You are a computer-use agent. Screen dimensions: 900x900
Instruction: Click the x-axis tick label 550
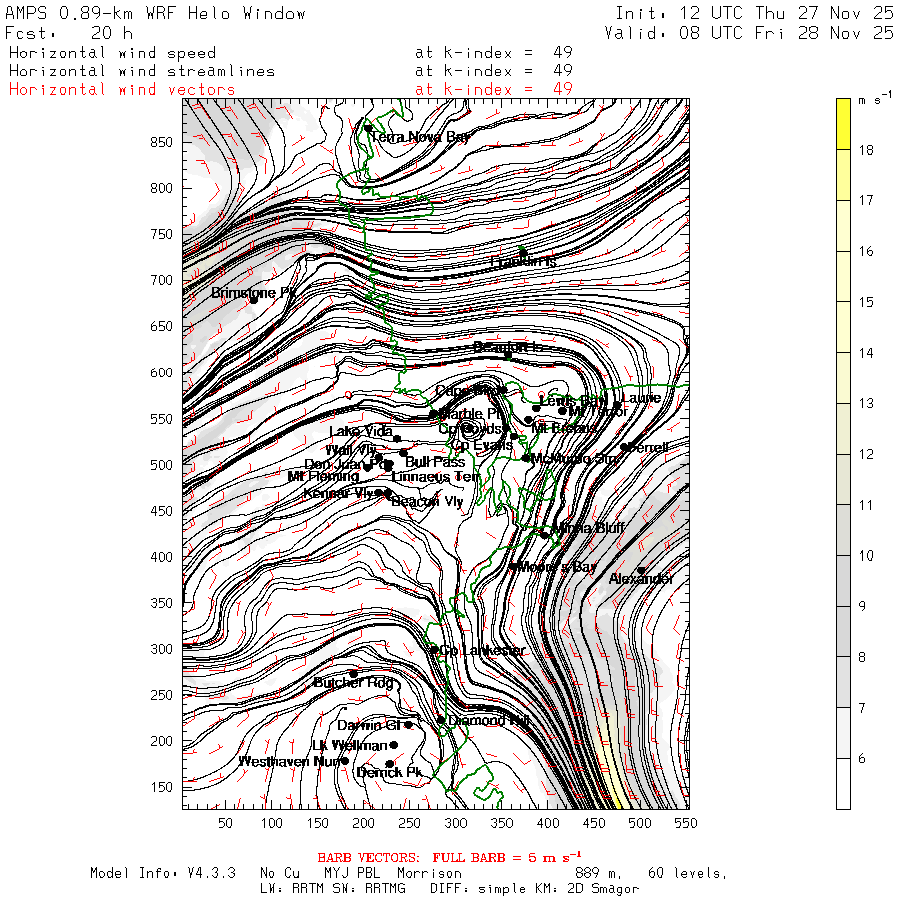coord(686,823)
